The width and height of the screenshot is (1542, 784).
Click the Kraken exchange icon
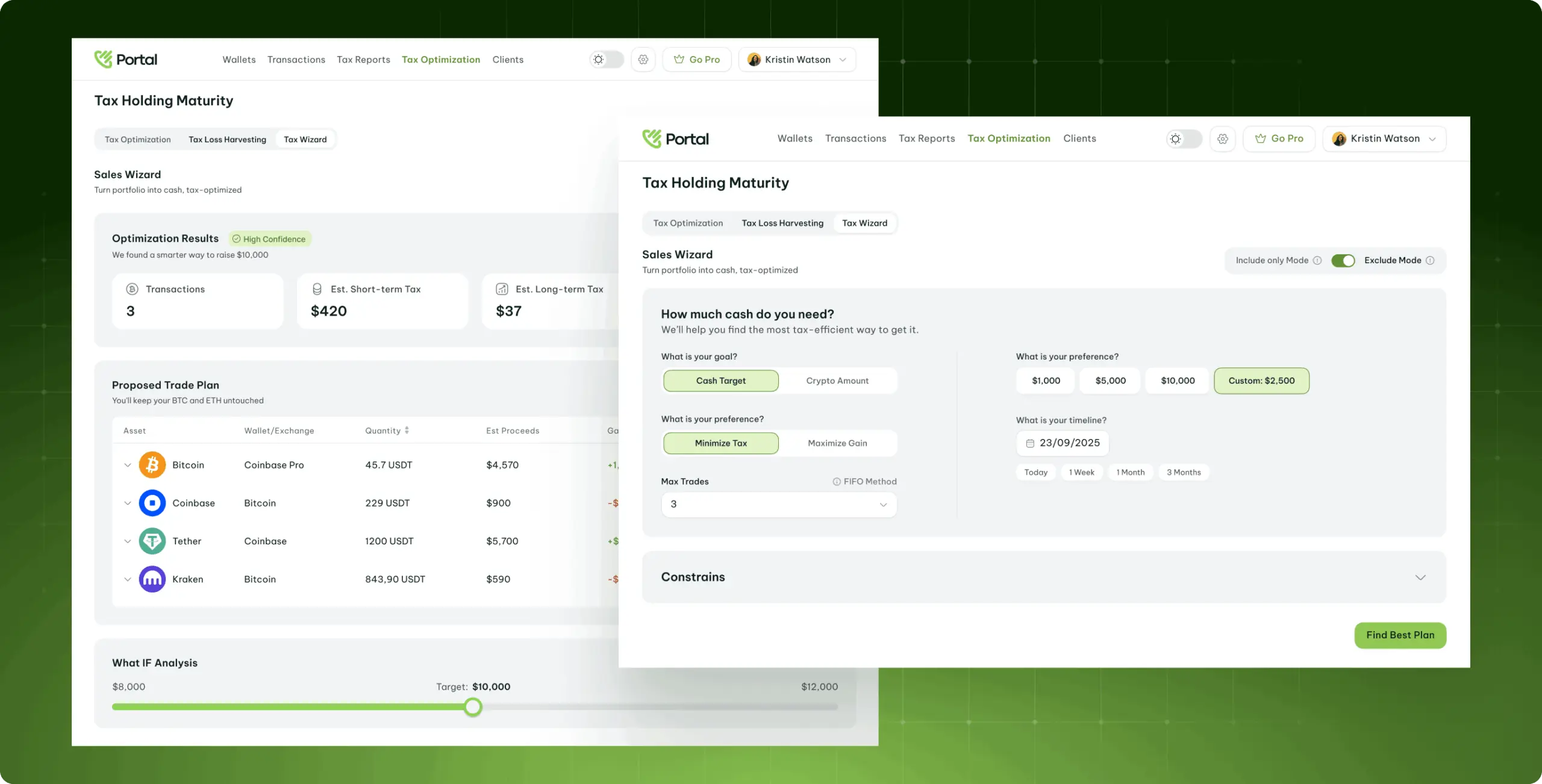(x=152, y=579)
